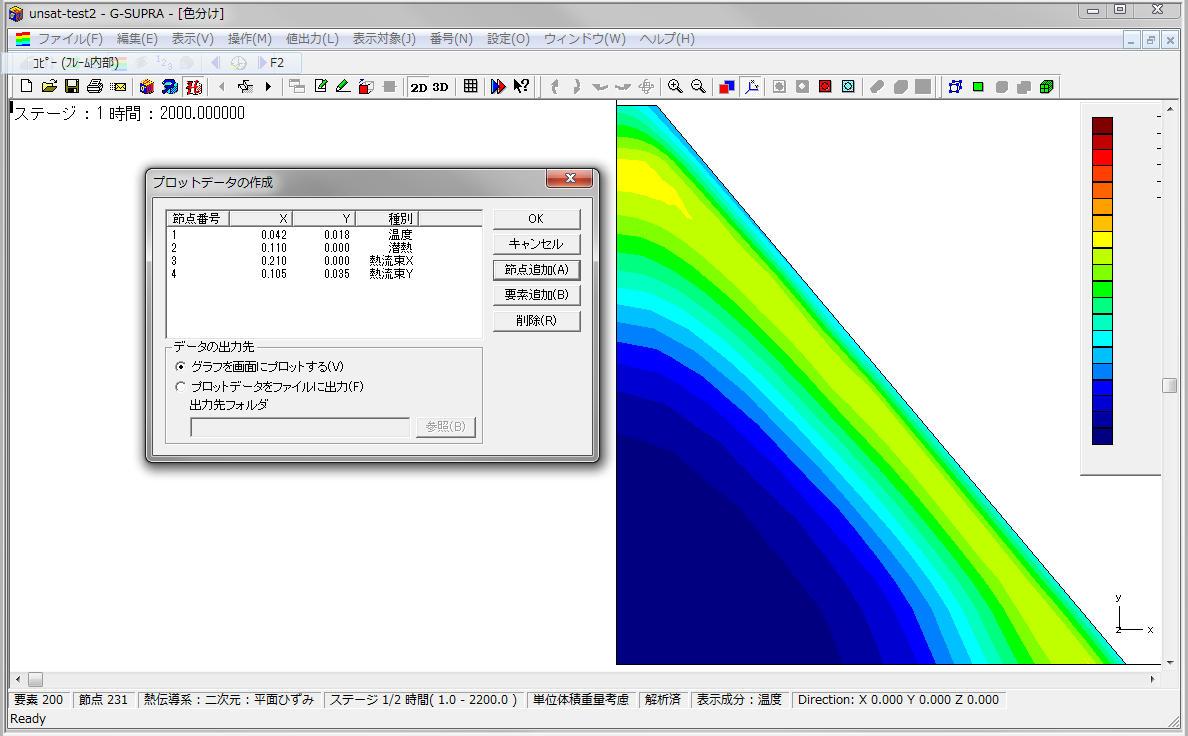Click the 要素追加(B) button

[536, 295]
